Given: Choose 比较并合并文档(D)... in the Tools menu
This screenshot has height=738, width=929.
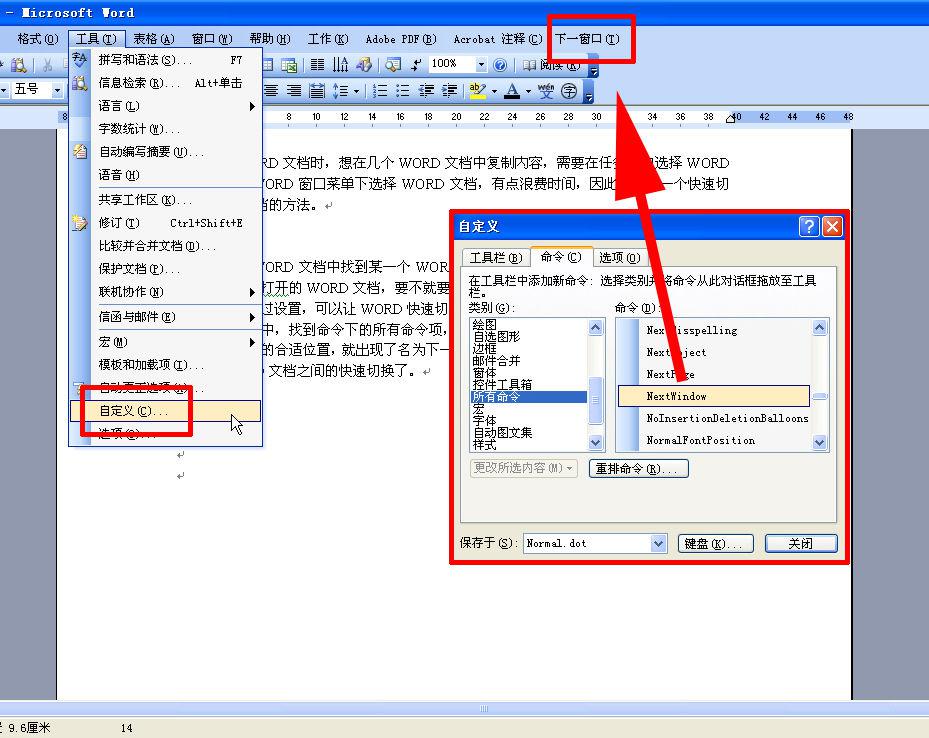Looking at the screenshot, I should 165,246.
